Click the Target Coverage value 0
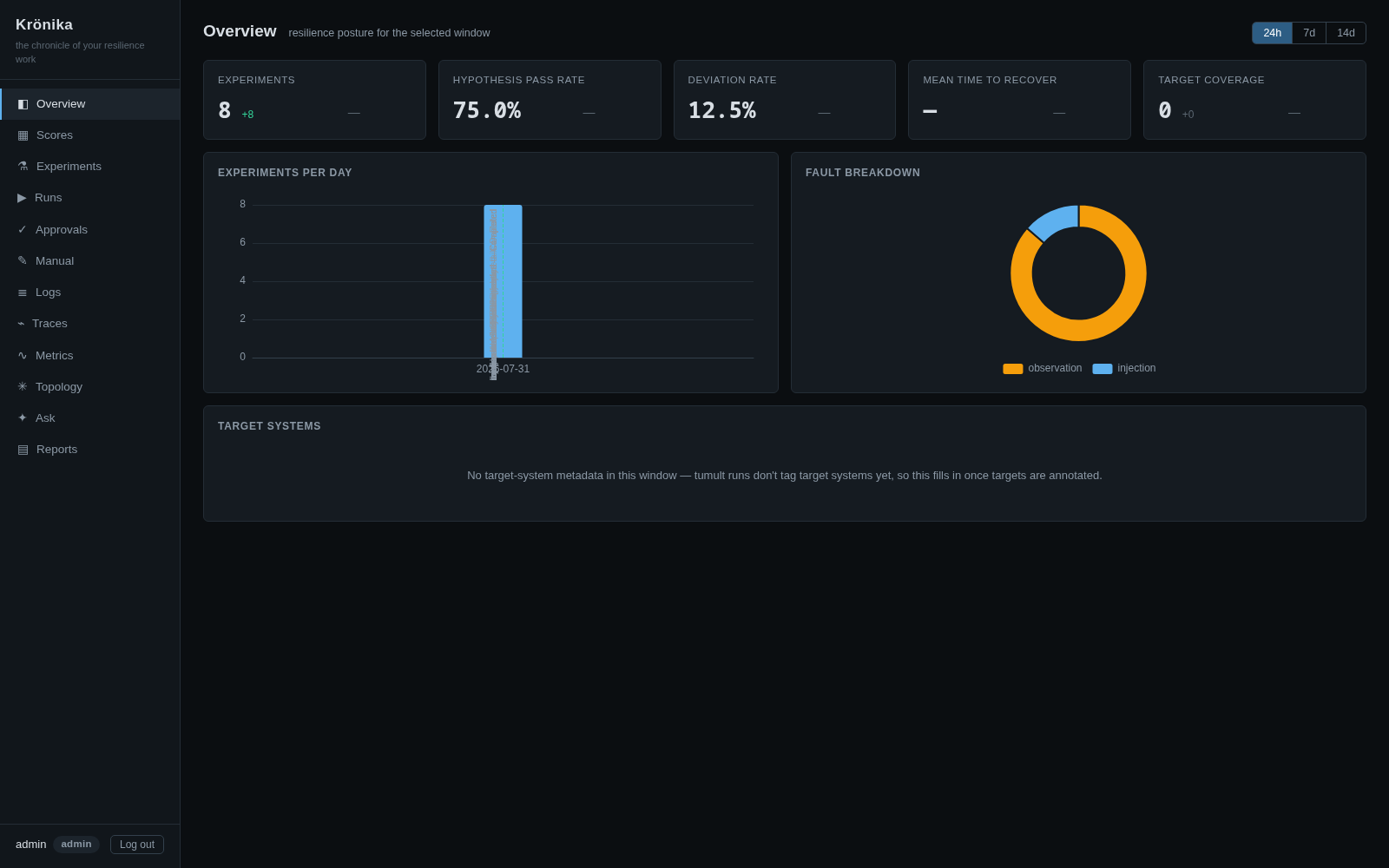The image size is (1389, 868). (x=1165, y=111)
